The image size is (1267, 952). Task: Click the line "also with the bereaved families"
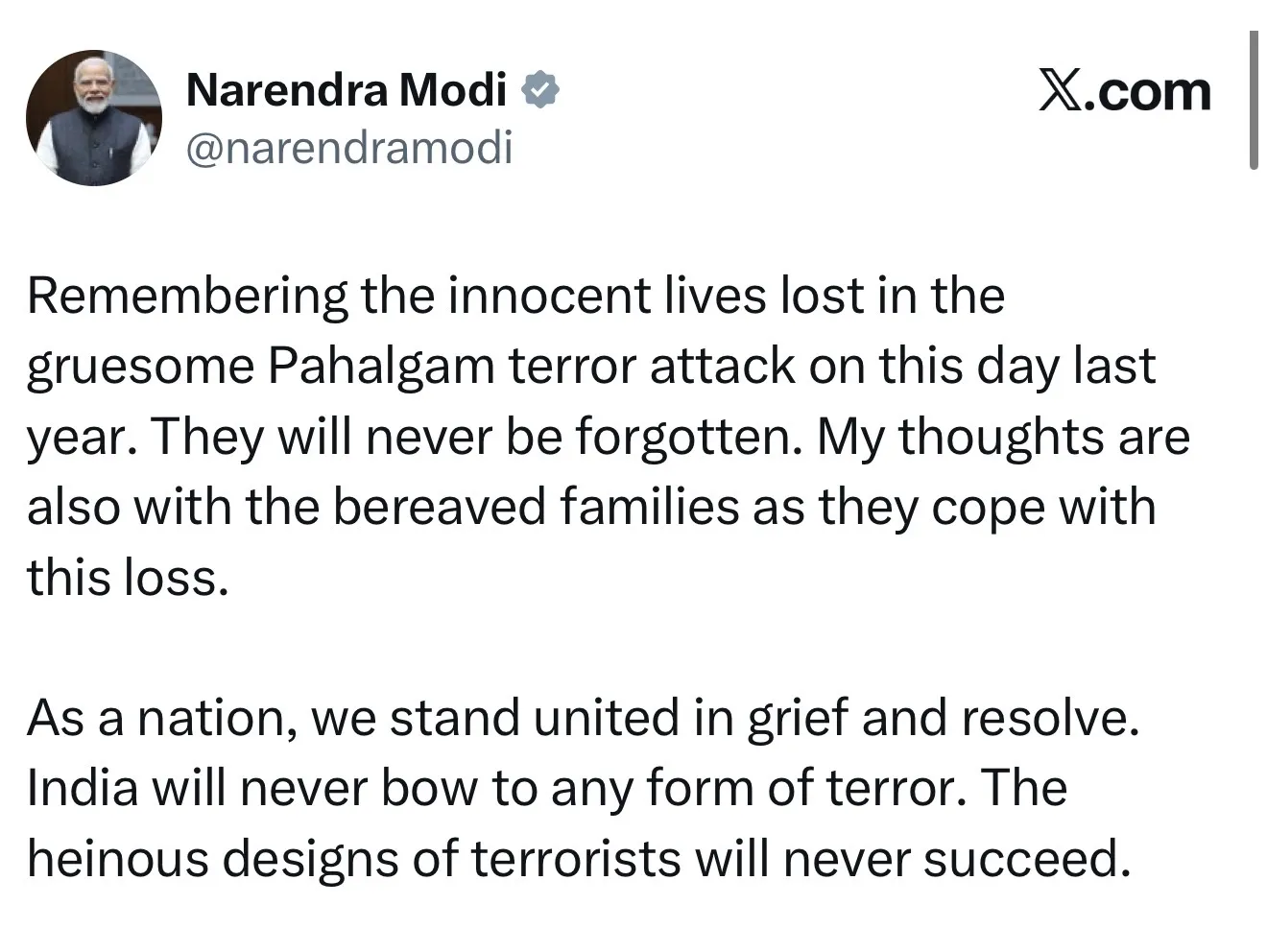[x=590, y=507]
